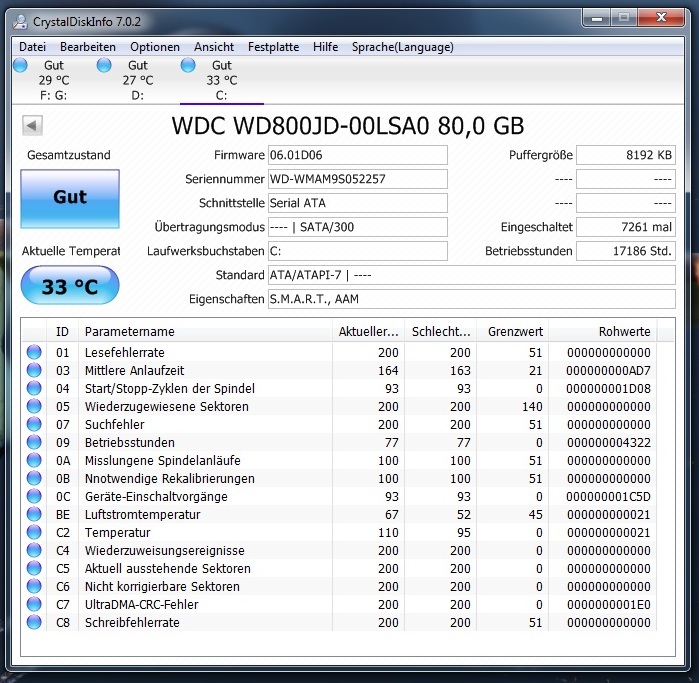Click status icon for Start/Stopp-Zyklen row
The height and width of the screenshot is (683, 699).
[34, 388]
